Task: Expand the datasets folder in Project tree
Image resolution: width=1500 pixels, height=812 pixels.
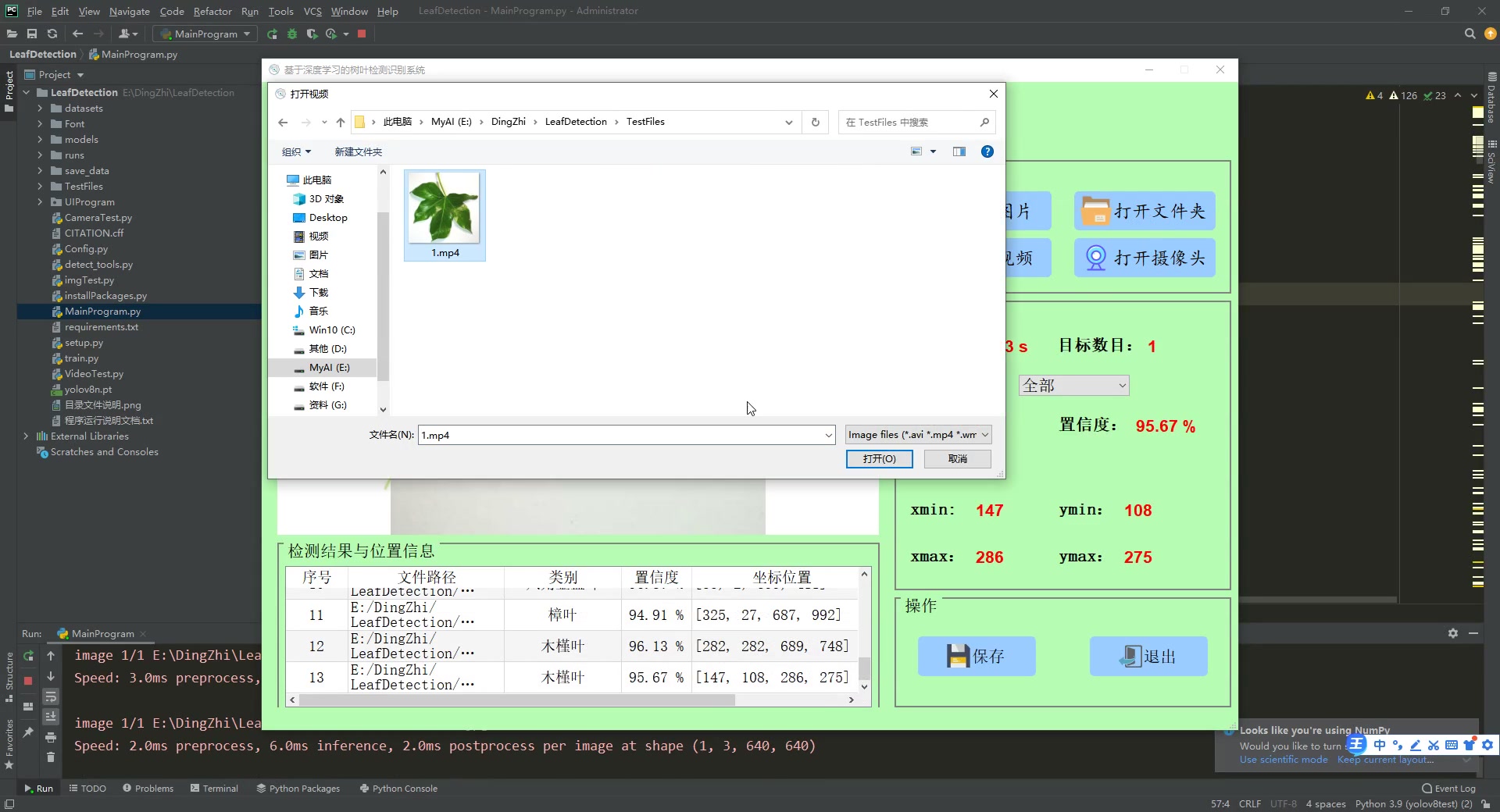Action: click(41, 108)
